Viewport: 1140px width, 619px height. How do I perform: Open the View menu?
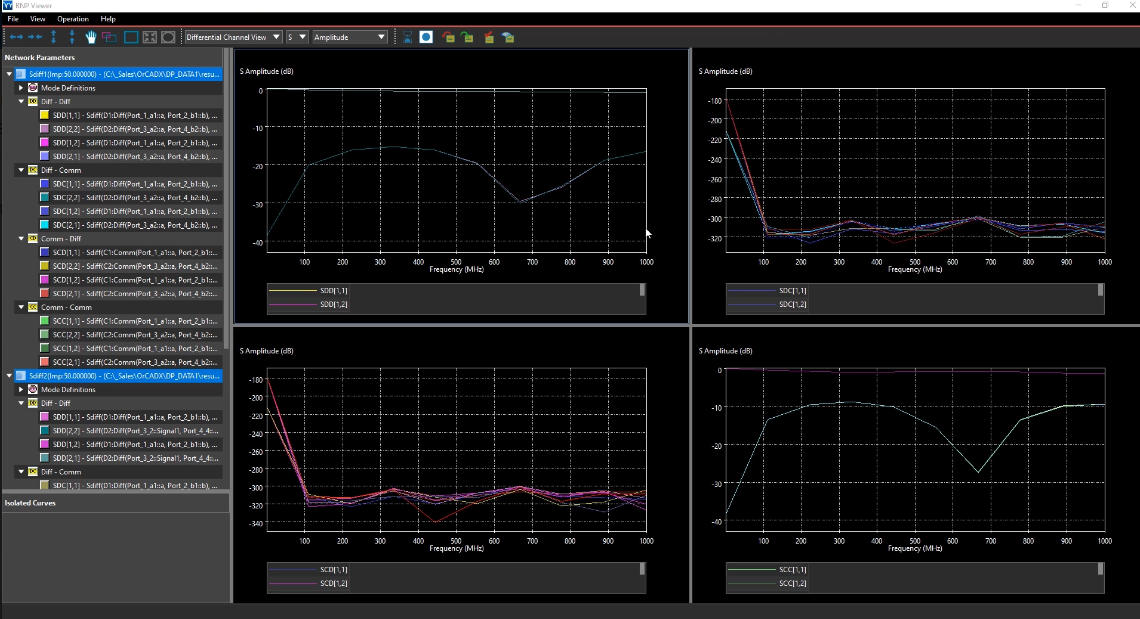[37, 19]
